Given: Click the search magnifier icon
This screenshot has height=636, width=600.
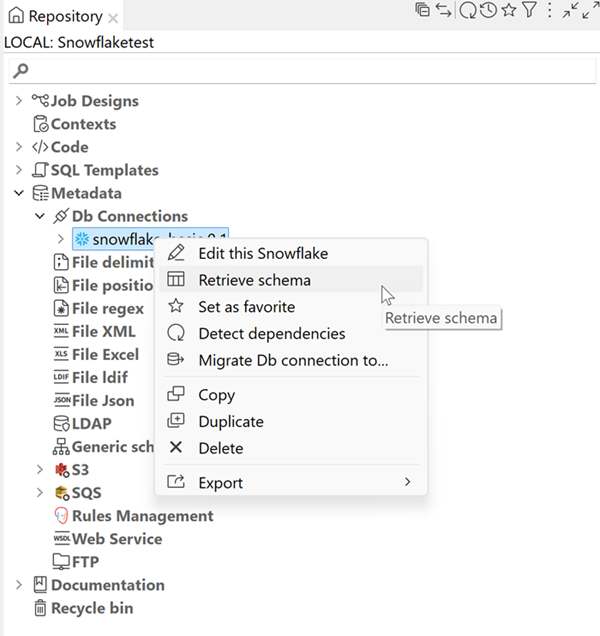Looking at the screenshot, I should pyautogui.click(x=20, y=71).
